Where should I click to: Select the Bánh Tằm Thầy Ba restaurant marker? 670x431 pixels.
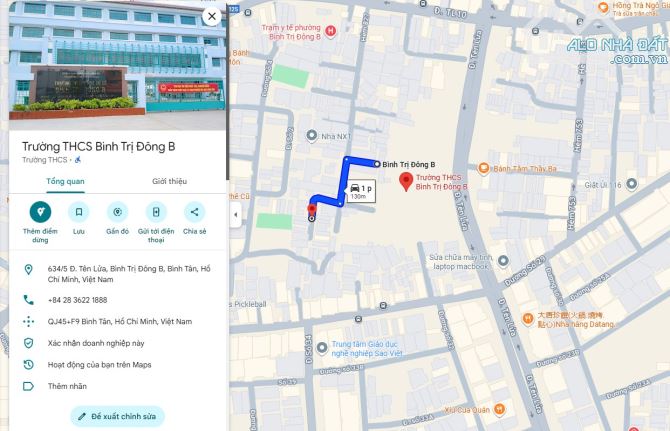tap(483, 169)
